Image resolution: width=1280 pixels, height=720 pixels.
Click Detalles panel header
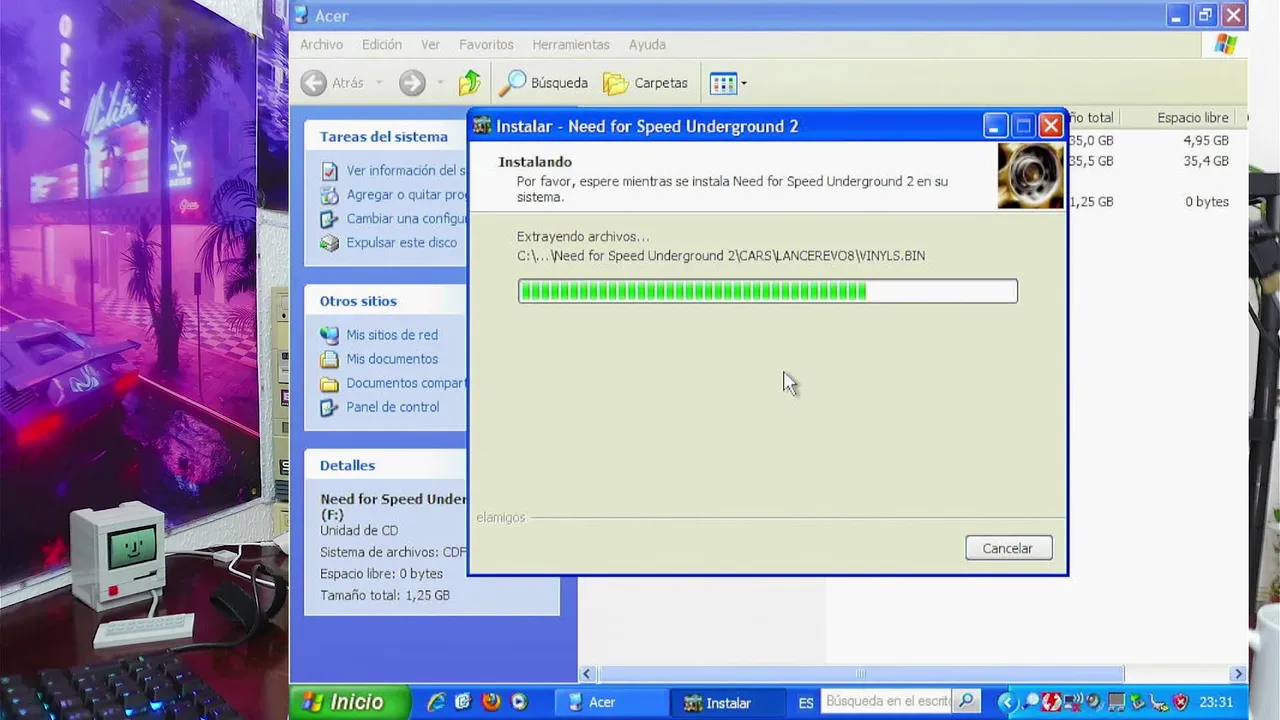click(386, 465)
